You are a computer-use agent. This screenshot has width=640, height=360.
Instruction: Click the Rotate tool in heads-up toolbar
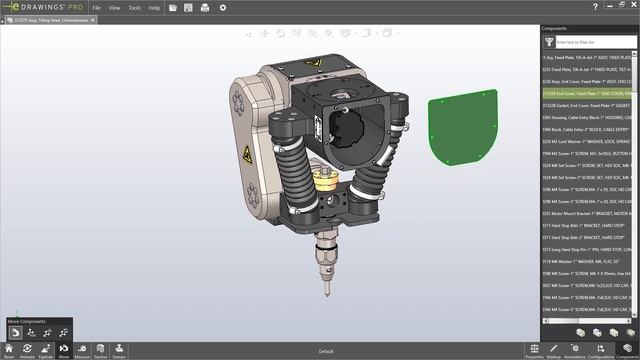point(281,33)
